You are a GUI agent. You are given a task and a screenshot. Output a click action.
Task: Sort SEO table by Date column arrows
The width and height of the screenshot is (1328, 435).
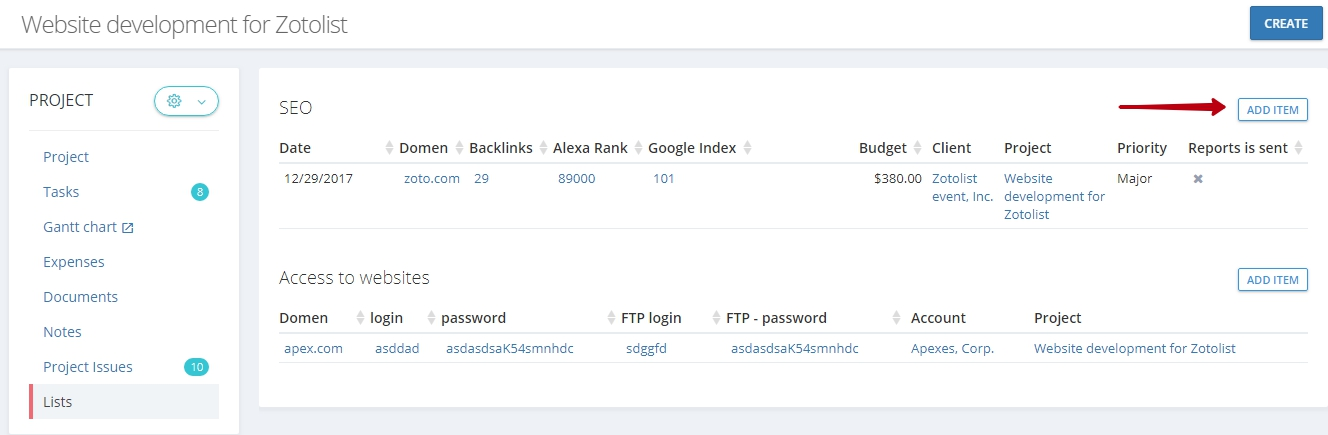pyautogui.click(x=390, y=148)
